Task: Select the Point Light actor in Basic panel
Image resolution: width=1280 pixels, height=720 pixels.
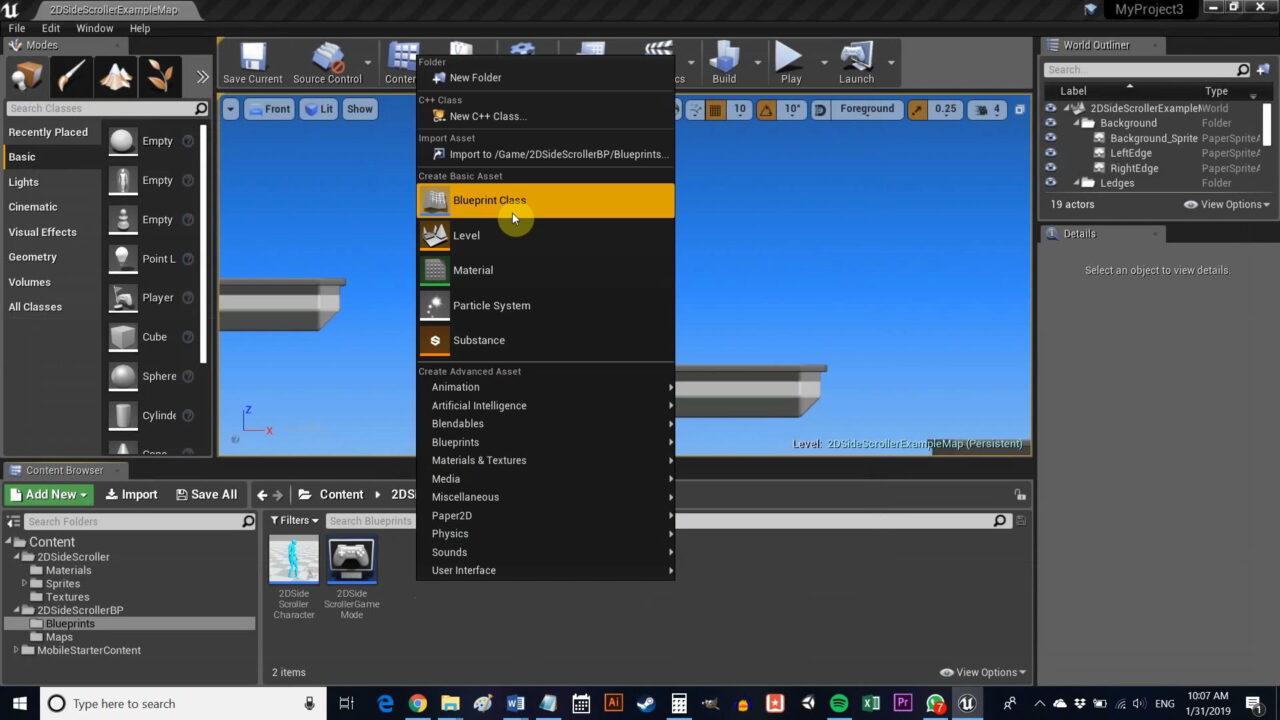Action: click(x=124, y=258)
